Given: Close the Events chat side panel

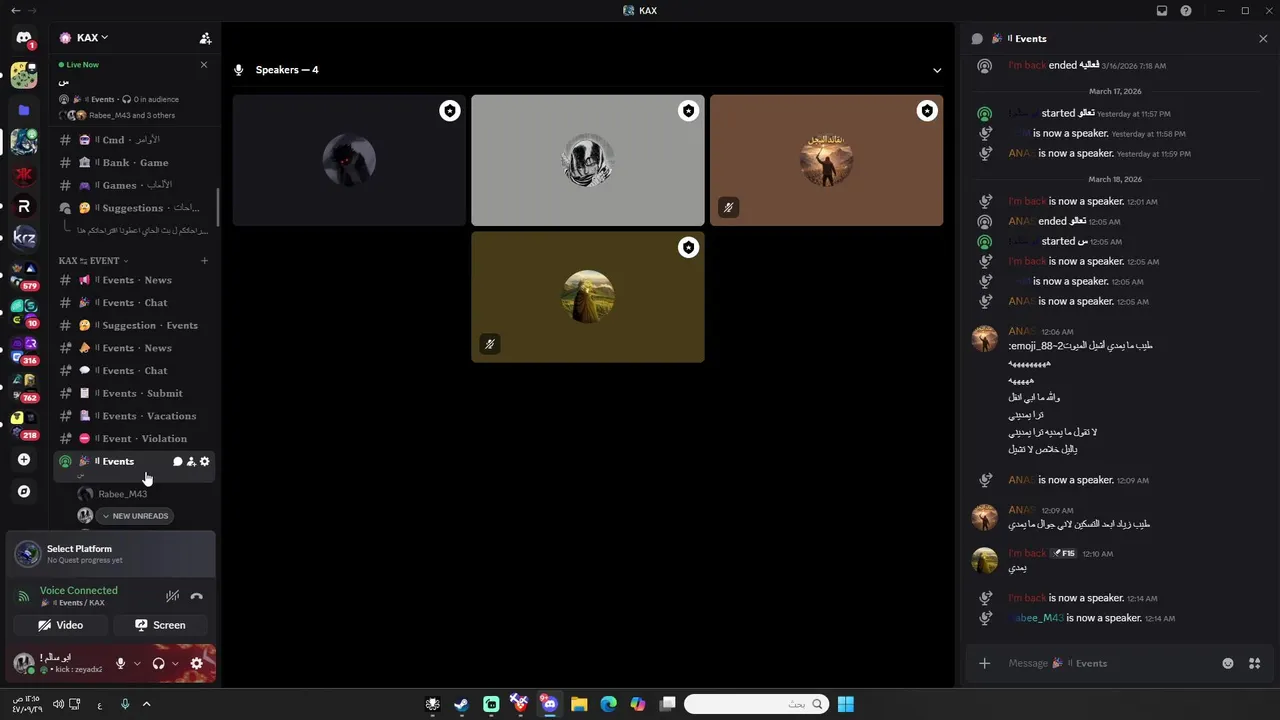Looking at the screenshot, I should click(1263, 39).
